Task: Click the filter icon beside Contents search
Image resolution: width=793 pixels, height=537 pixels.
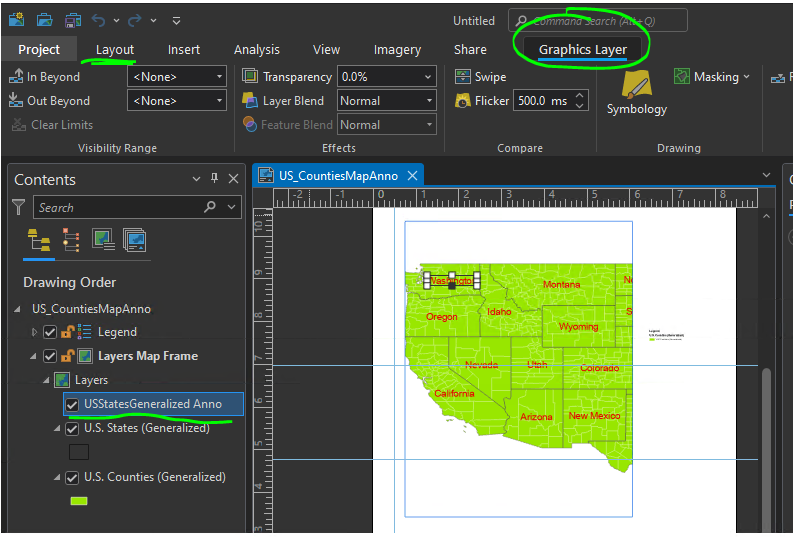Action: [x=19, y=207]
